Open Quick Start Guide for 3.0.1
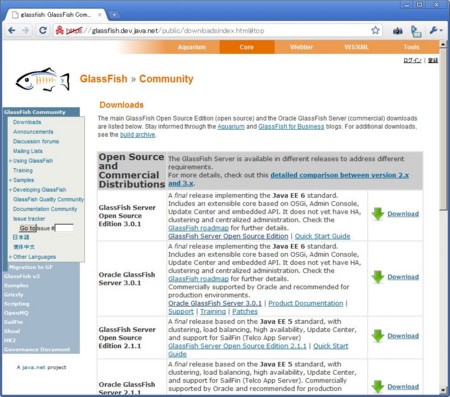 (322, 236)
